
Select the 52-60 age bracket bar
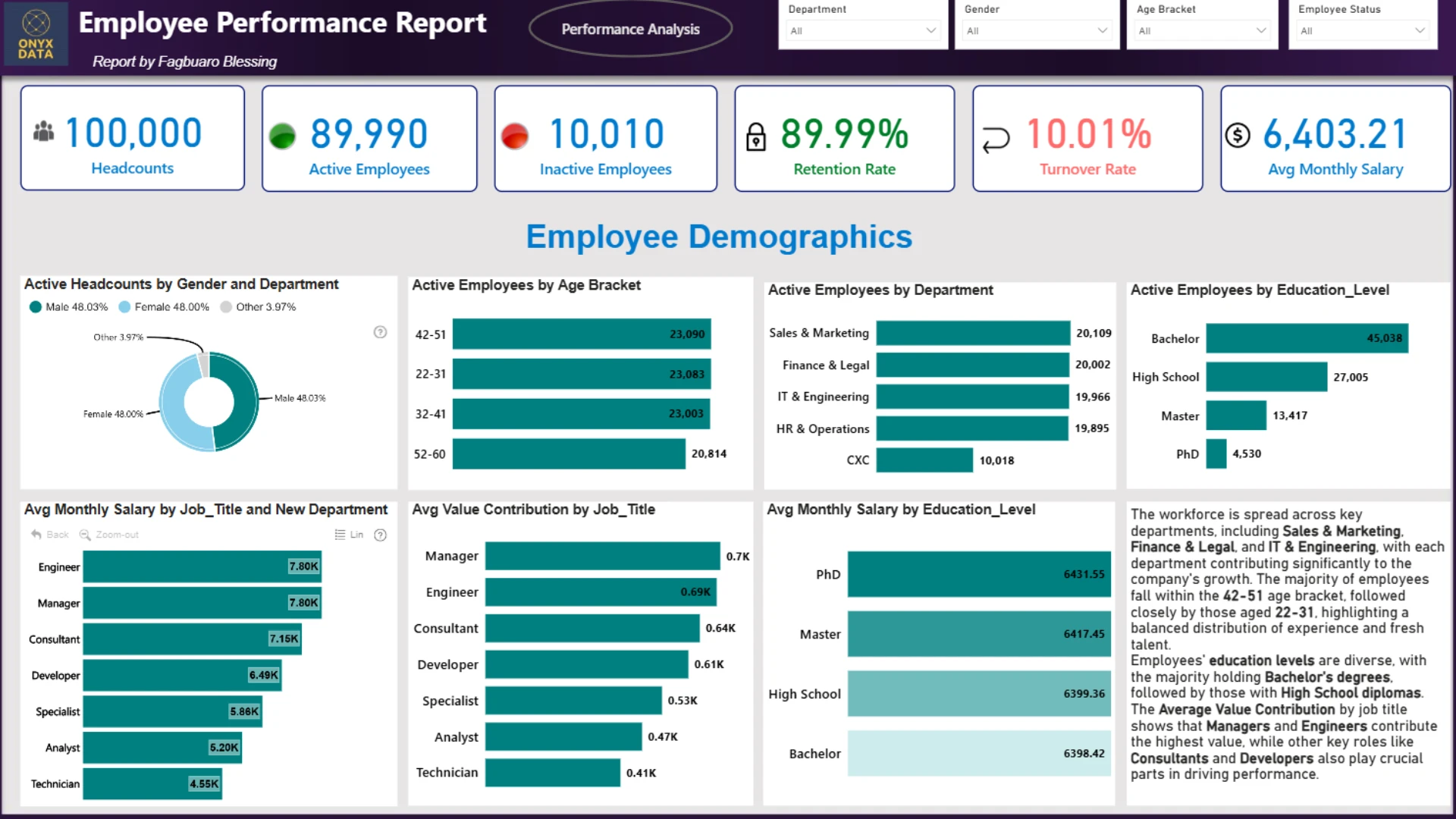569,454
